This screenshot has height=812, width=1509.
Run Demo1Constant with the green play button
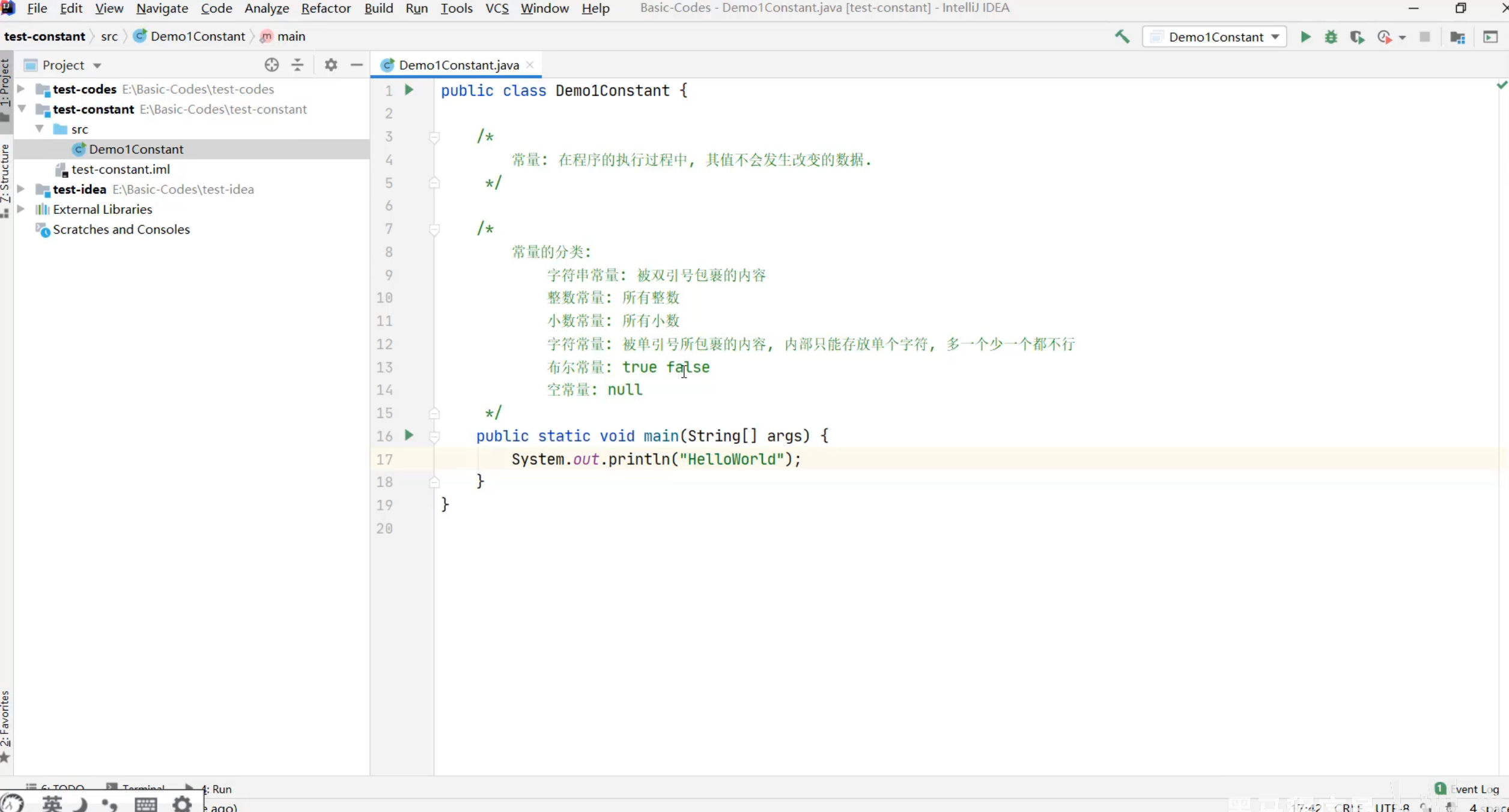(1305, 37)
